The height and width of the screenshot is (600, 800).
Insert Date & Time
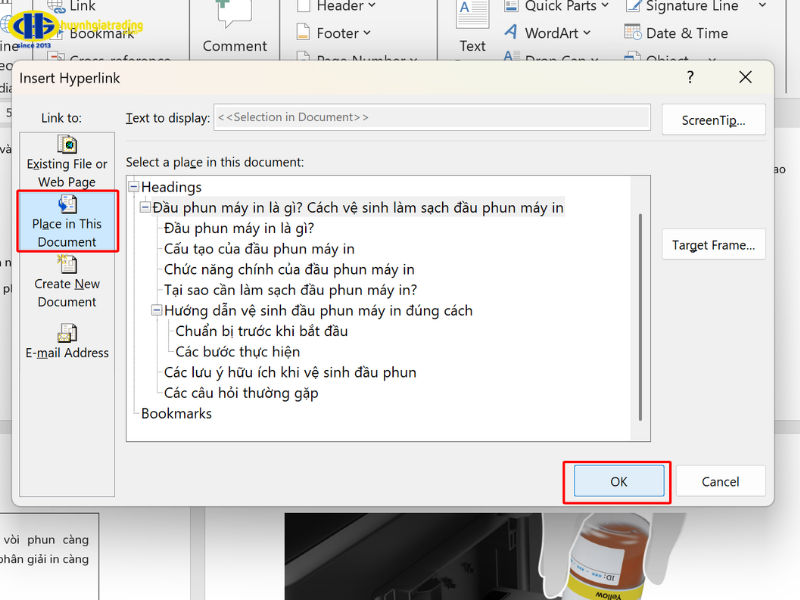click(x=676, y=32)
